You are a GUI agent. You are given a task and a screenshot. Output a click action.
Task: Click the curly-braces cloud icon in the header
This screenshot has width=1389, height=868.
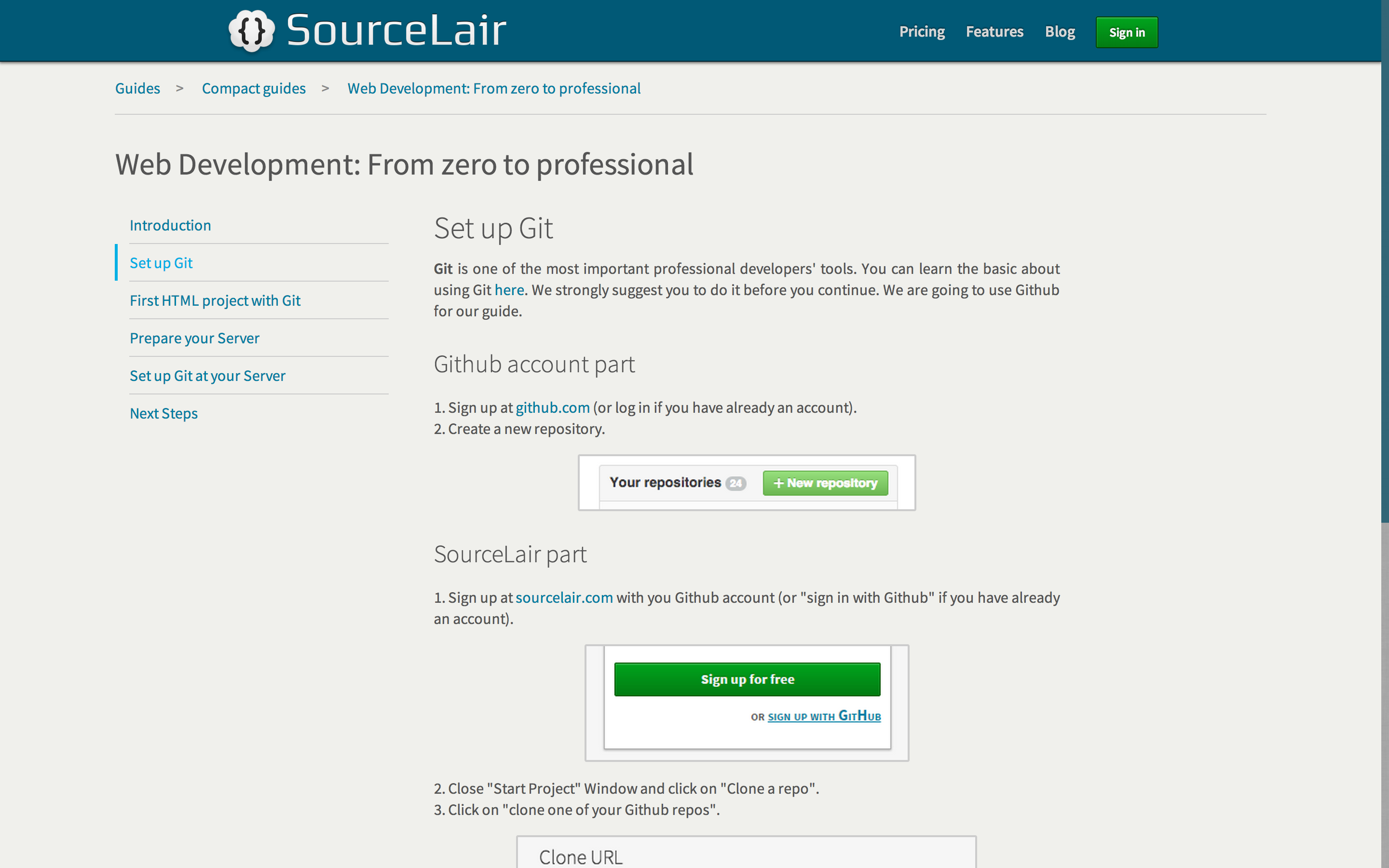click(251, 30)
